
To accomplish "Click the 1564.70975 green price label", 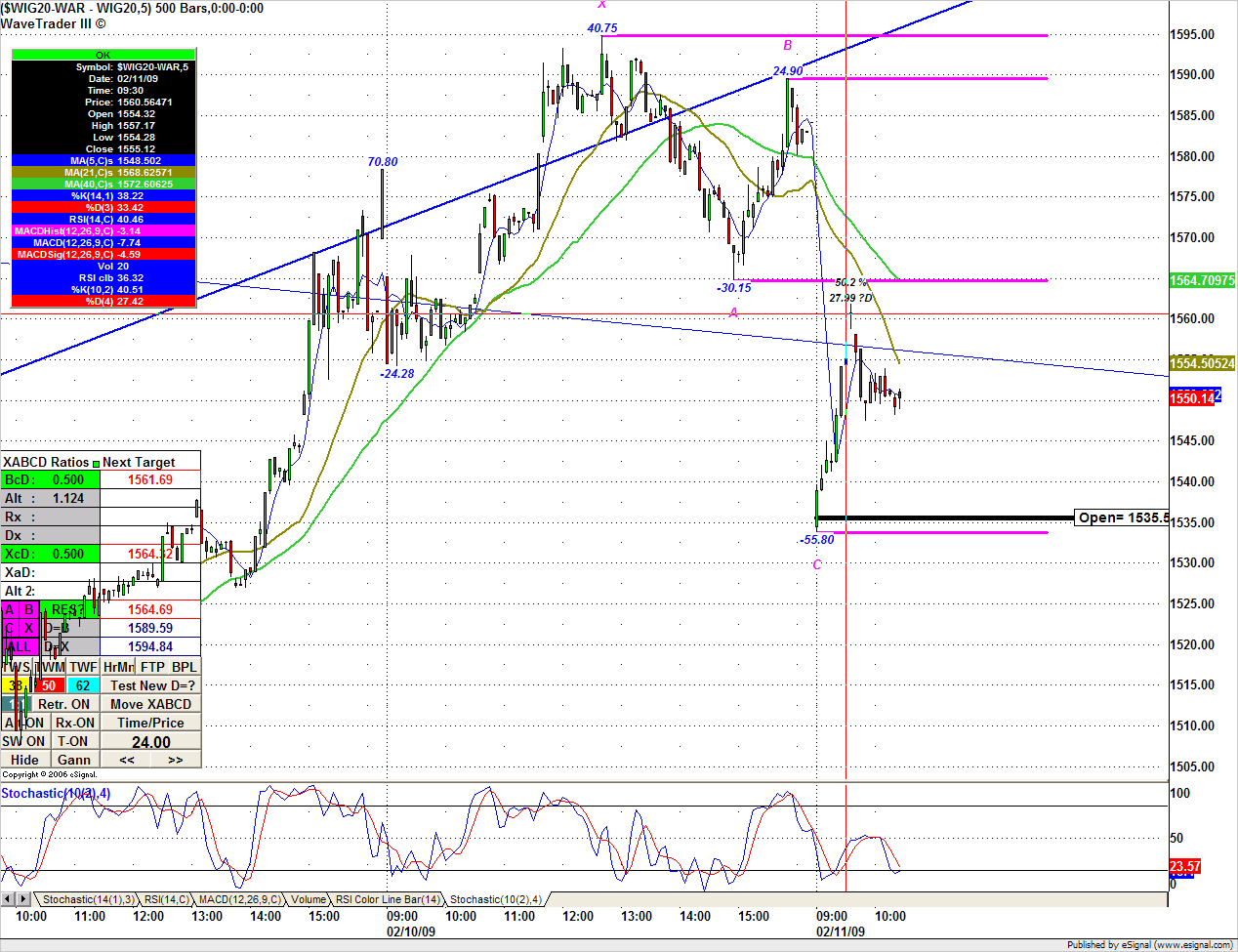I will tap(1203, 280).
